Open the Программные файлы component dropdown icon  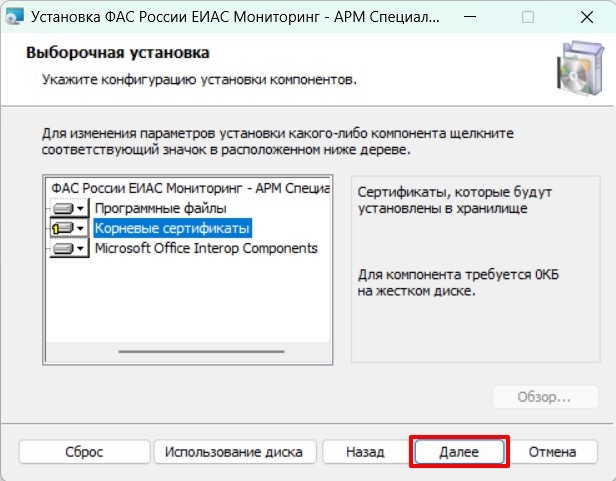point(70,208)
